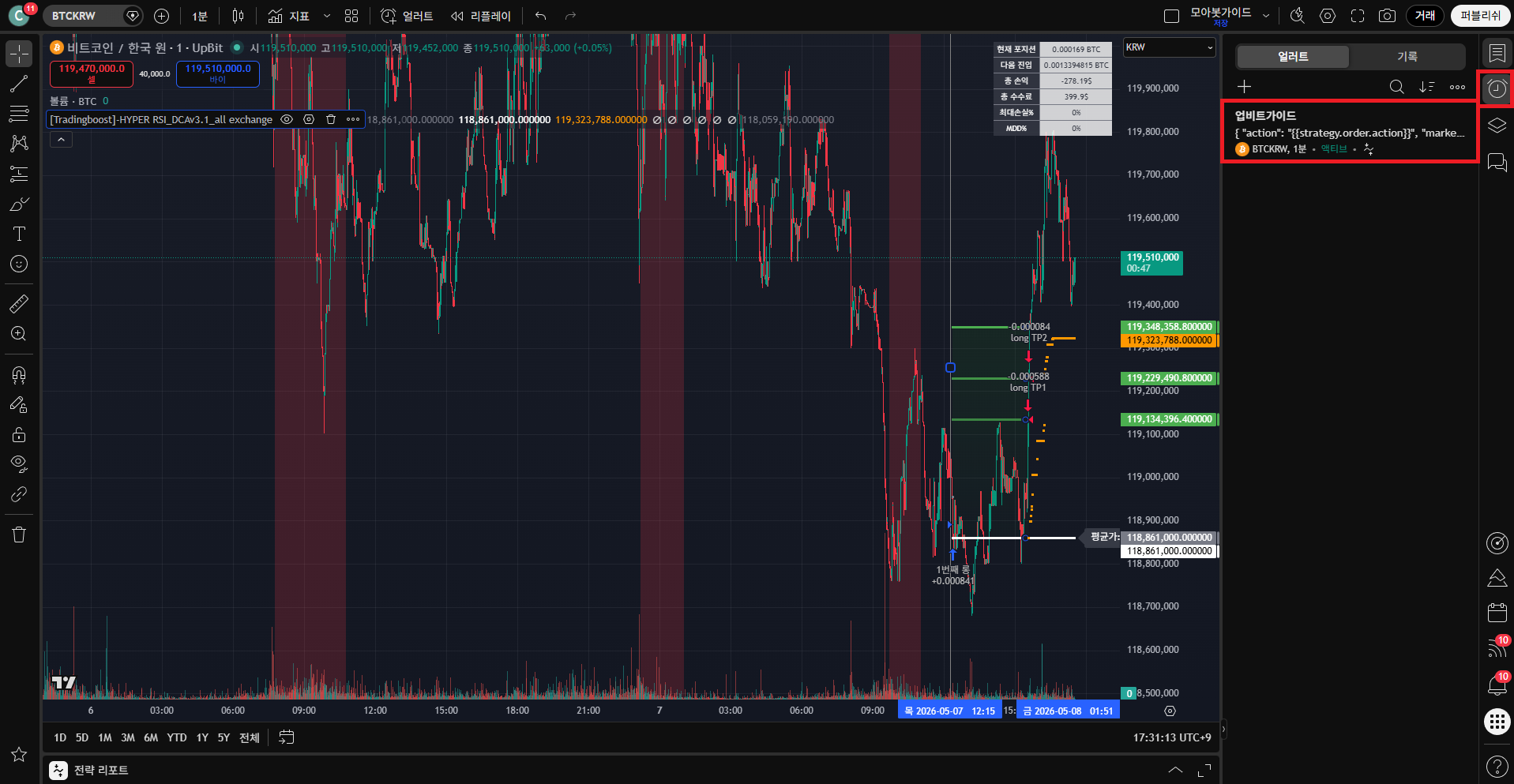Open the help center question icon
1514x784 pixels.
pyautogui.click(x=1497, y=766)
